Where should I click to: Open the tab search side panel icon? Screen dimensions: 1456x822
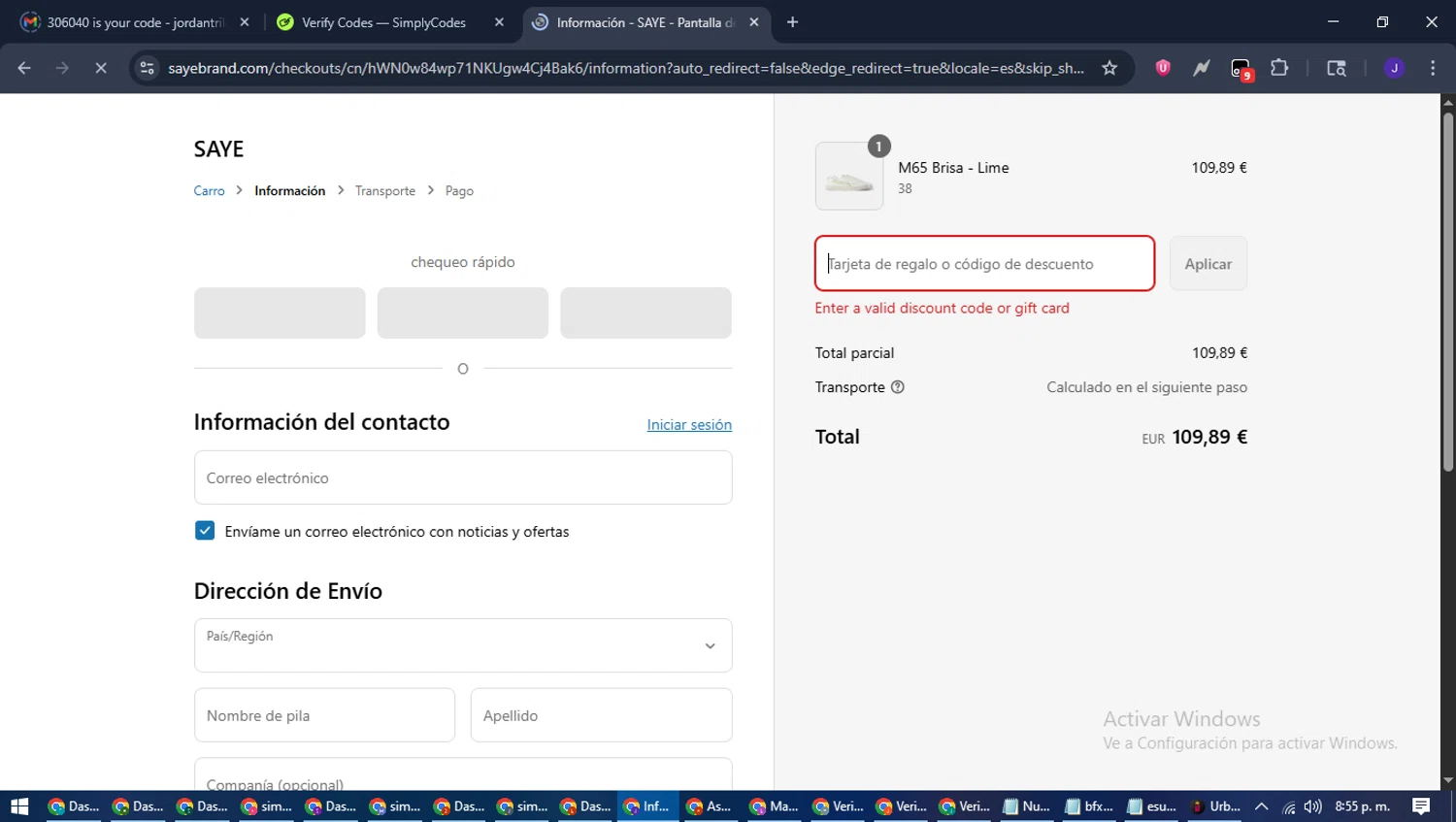[x=1337, y=68]
